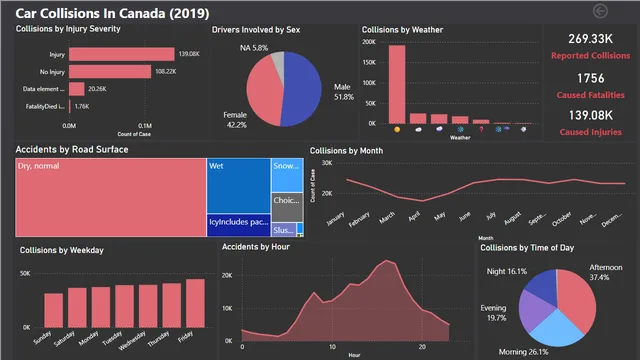The width and height of the screenshot is (640, 360).
Task: Select the 'IcyIncludes pac...' treemap tile
Action: tap(239, 225)
